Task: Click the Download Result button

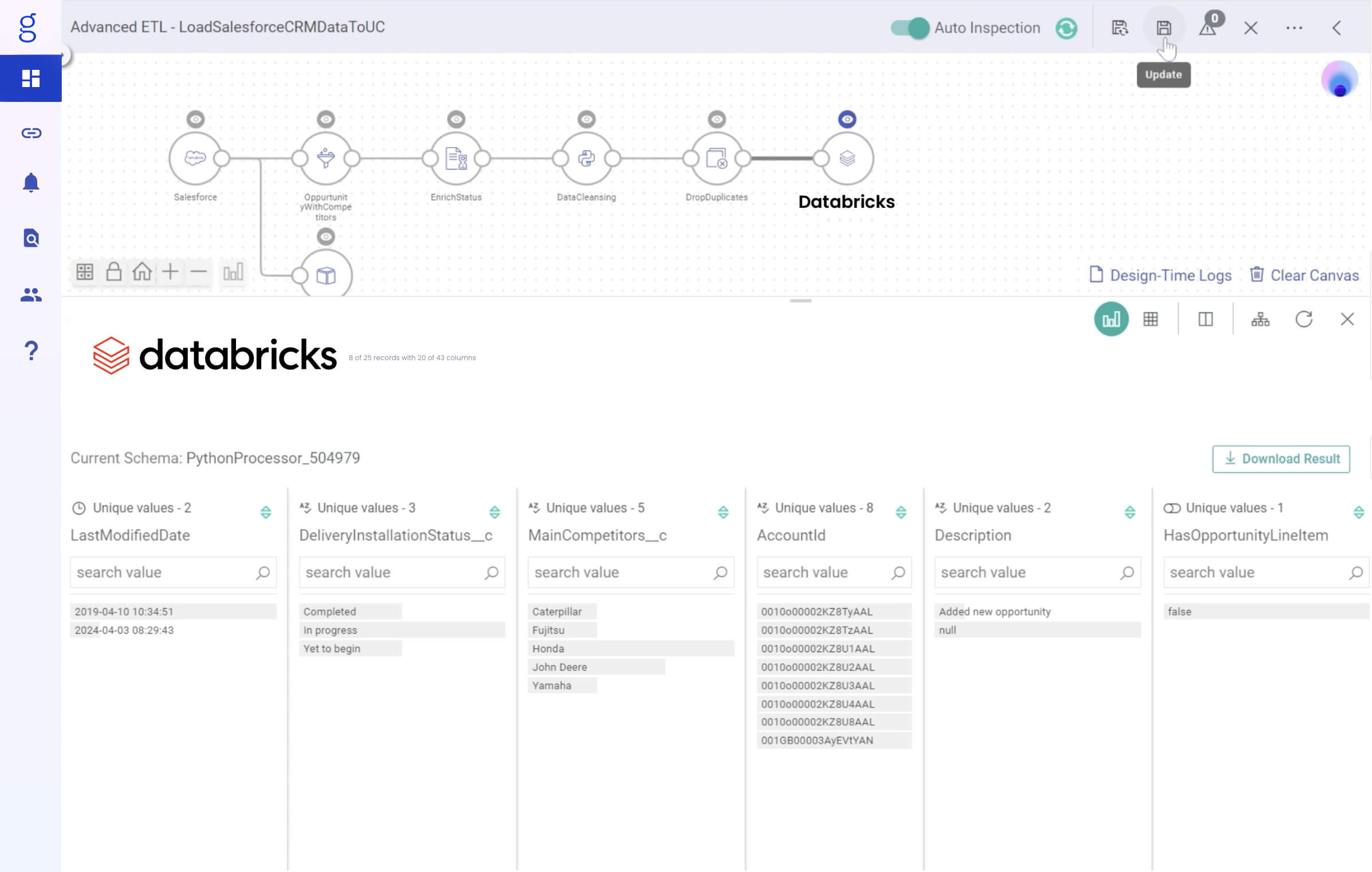Action: pyautogui.click(x=1280, y=459)
